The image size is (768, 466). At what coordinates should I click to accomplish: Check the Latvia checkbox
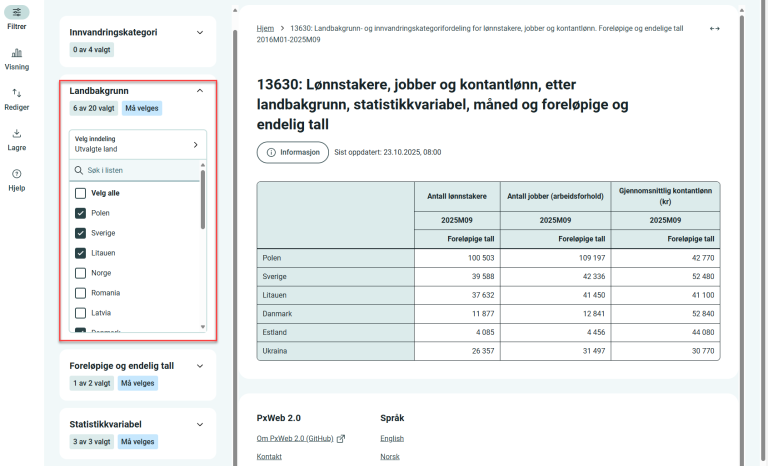coord(80,313)
